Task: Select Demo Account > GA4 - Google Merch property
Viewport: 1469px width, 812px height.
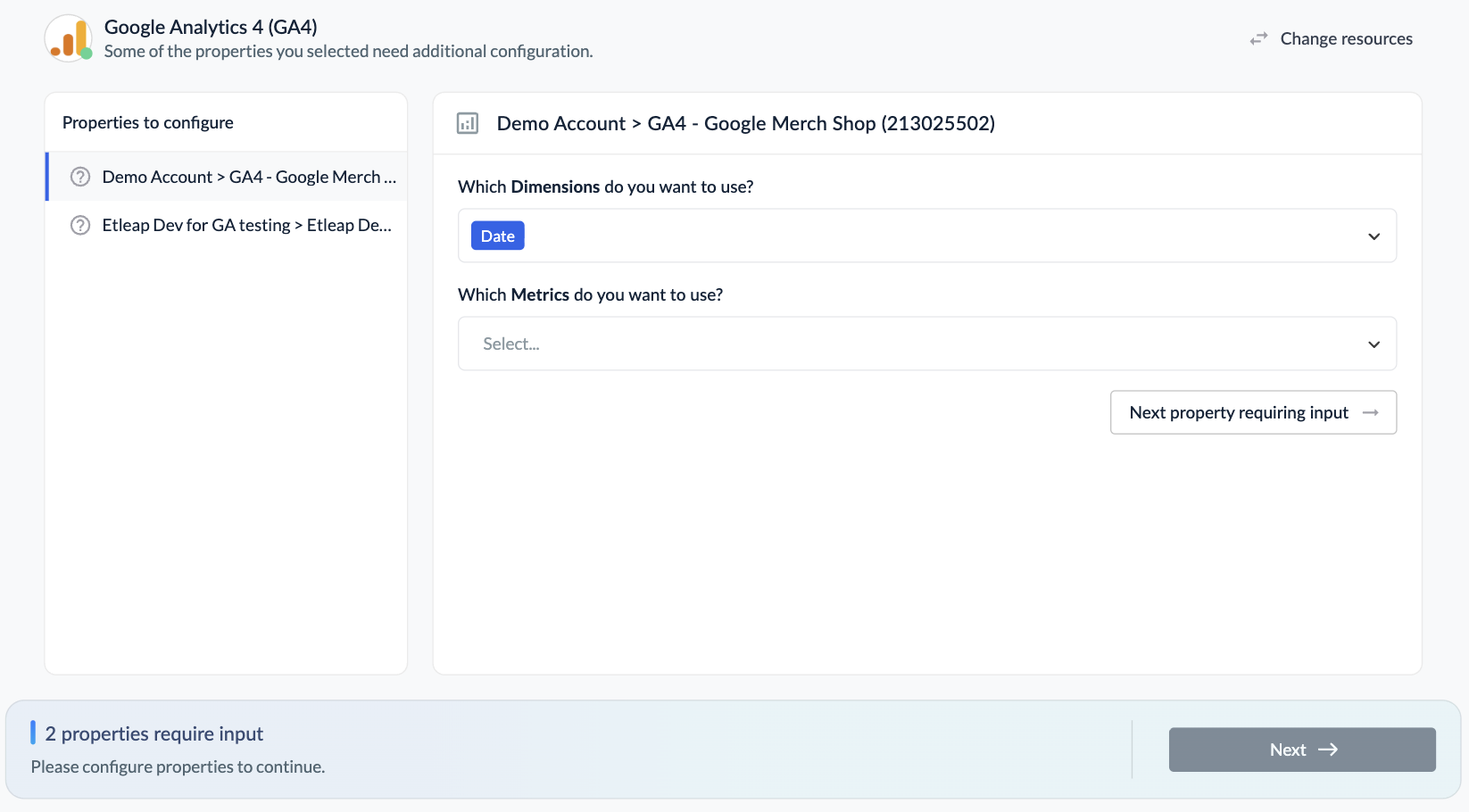Action: 227,177
